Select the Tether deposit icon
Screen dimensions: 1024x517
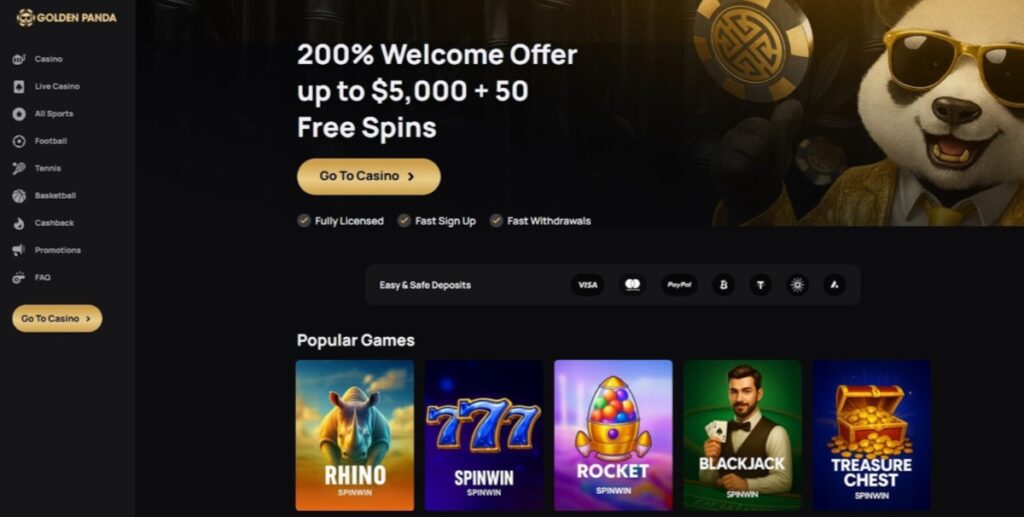pos(760,285)
